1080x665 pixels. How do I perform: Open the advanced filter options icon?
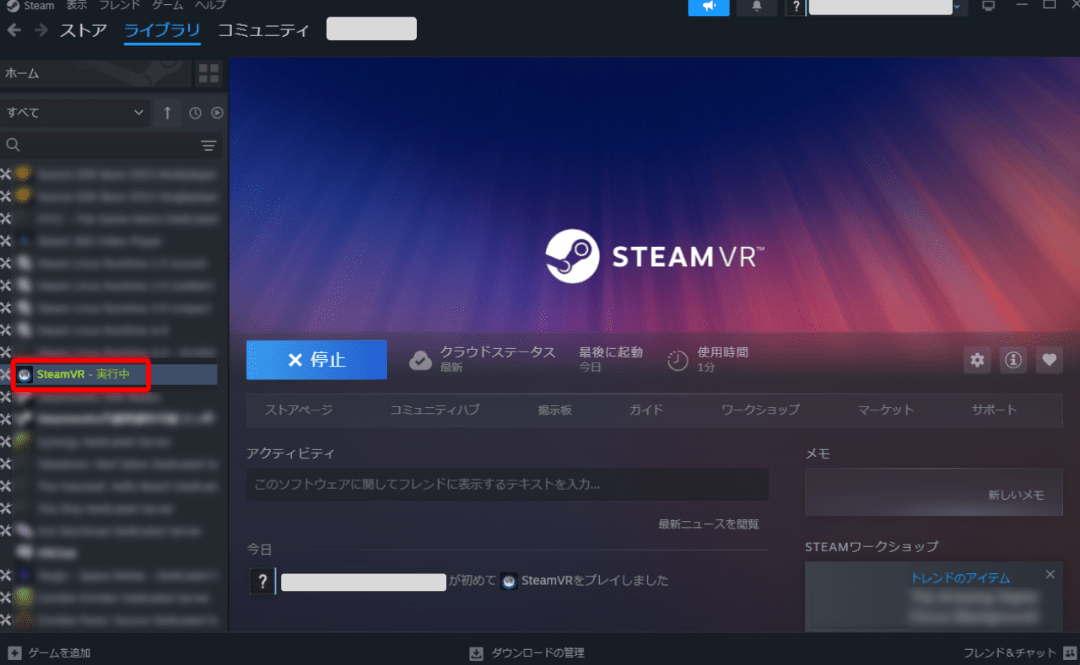point(209,145)
